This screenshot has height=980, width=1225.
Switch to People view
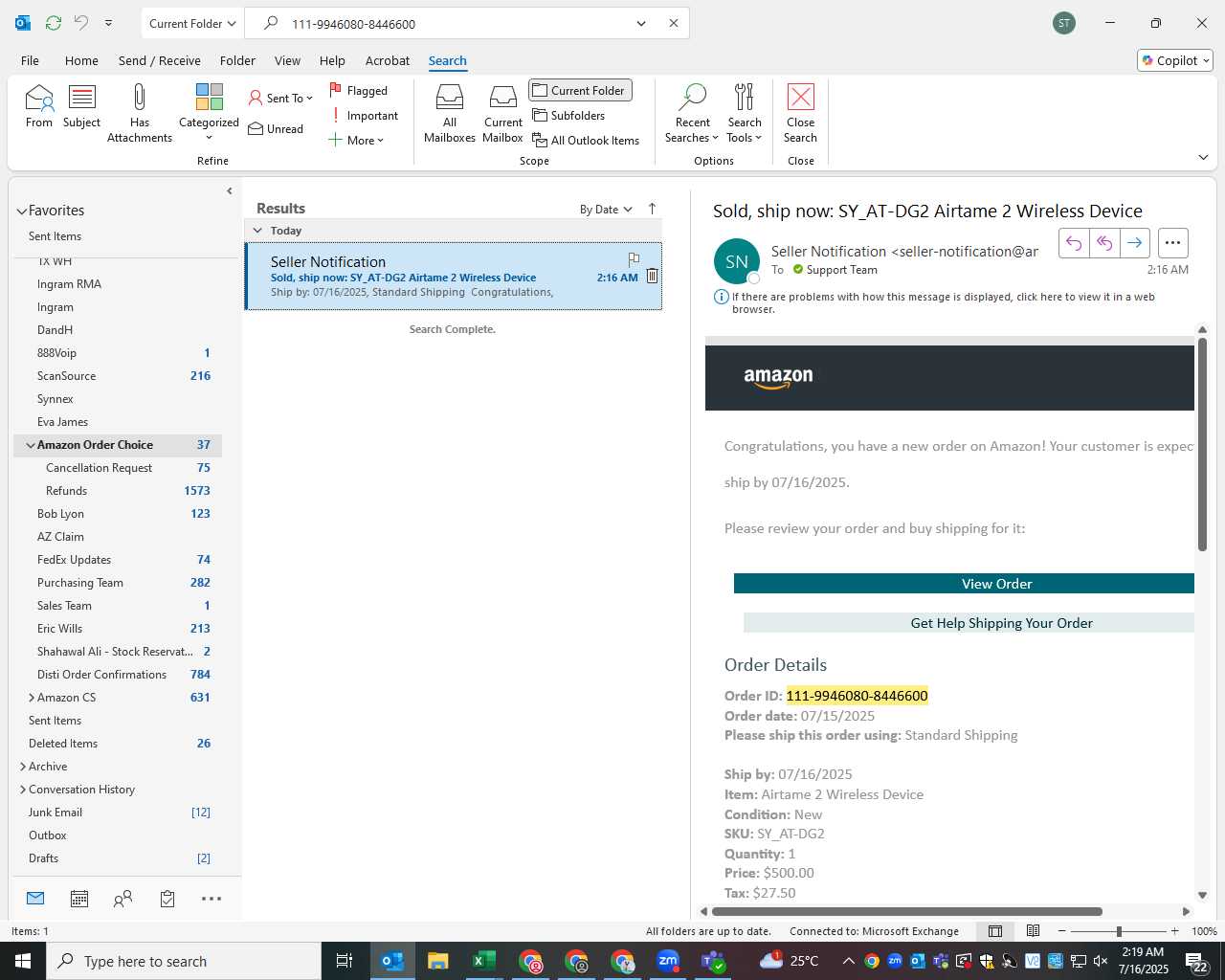click(x=122, y=899)
